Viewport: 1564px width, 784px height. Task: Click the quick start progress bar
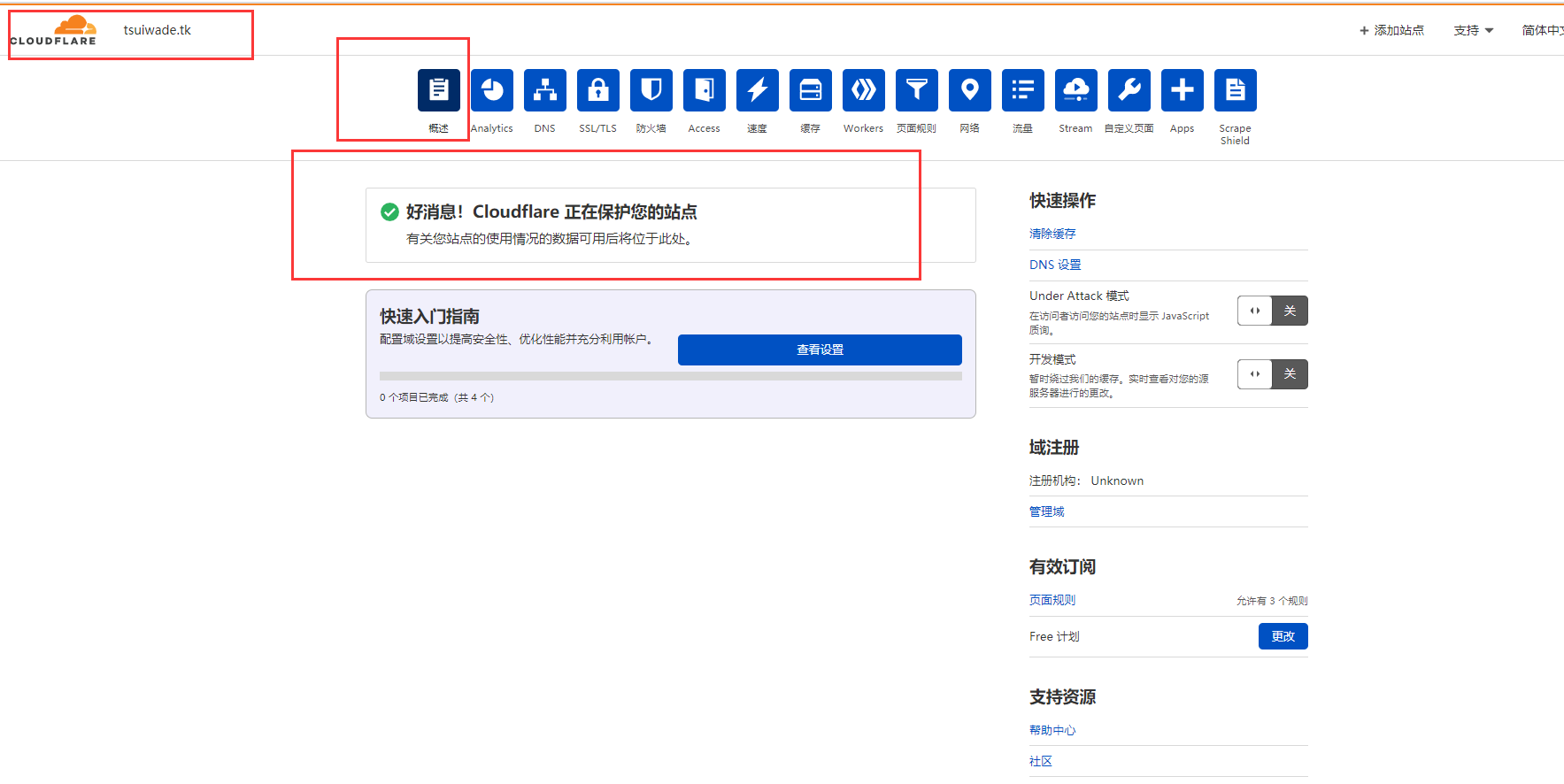point(671,376)
